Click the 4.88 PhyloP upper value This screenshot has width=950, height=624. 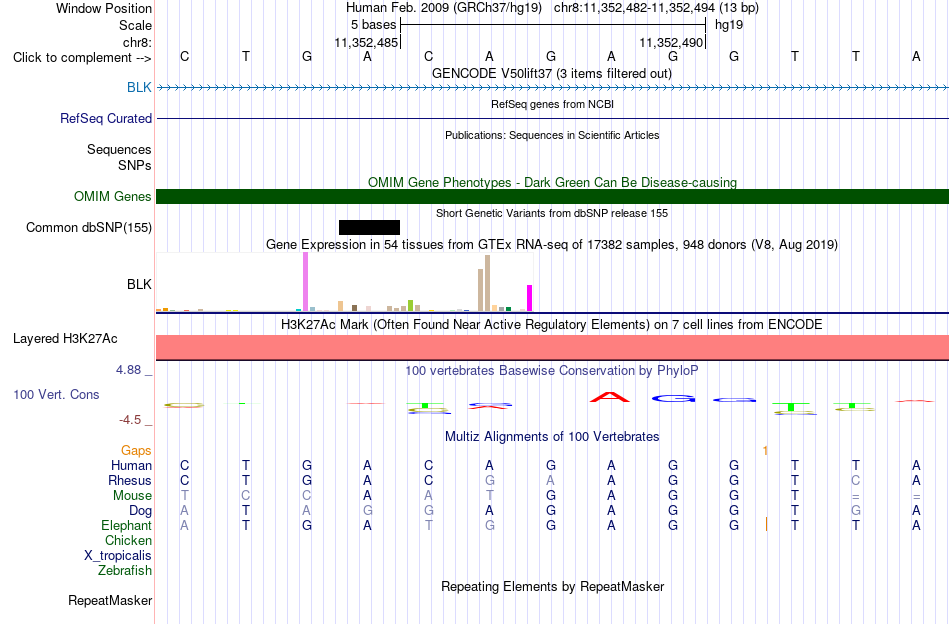pos(128,370)
